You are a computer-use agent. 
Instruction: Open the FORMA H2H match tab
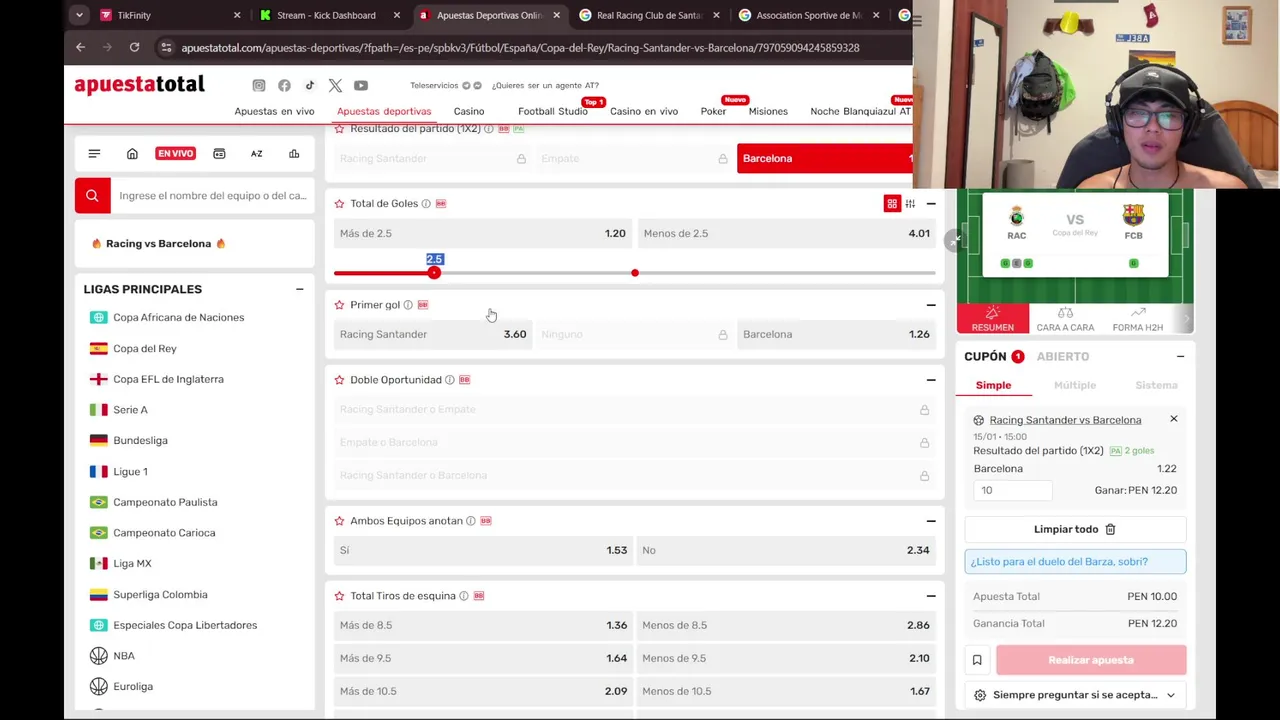(x=1138, y=319)
